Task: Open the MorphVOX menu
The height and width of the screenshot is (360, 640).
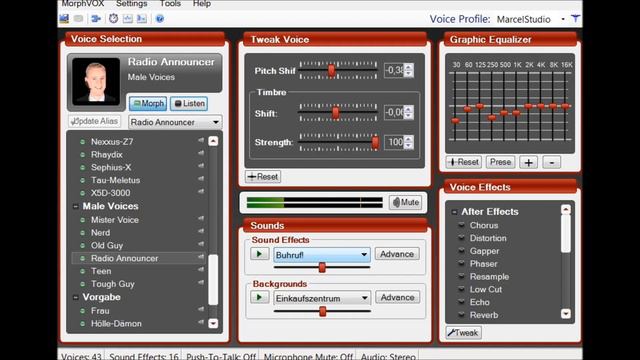Action: (83, 4)
